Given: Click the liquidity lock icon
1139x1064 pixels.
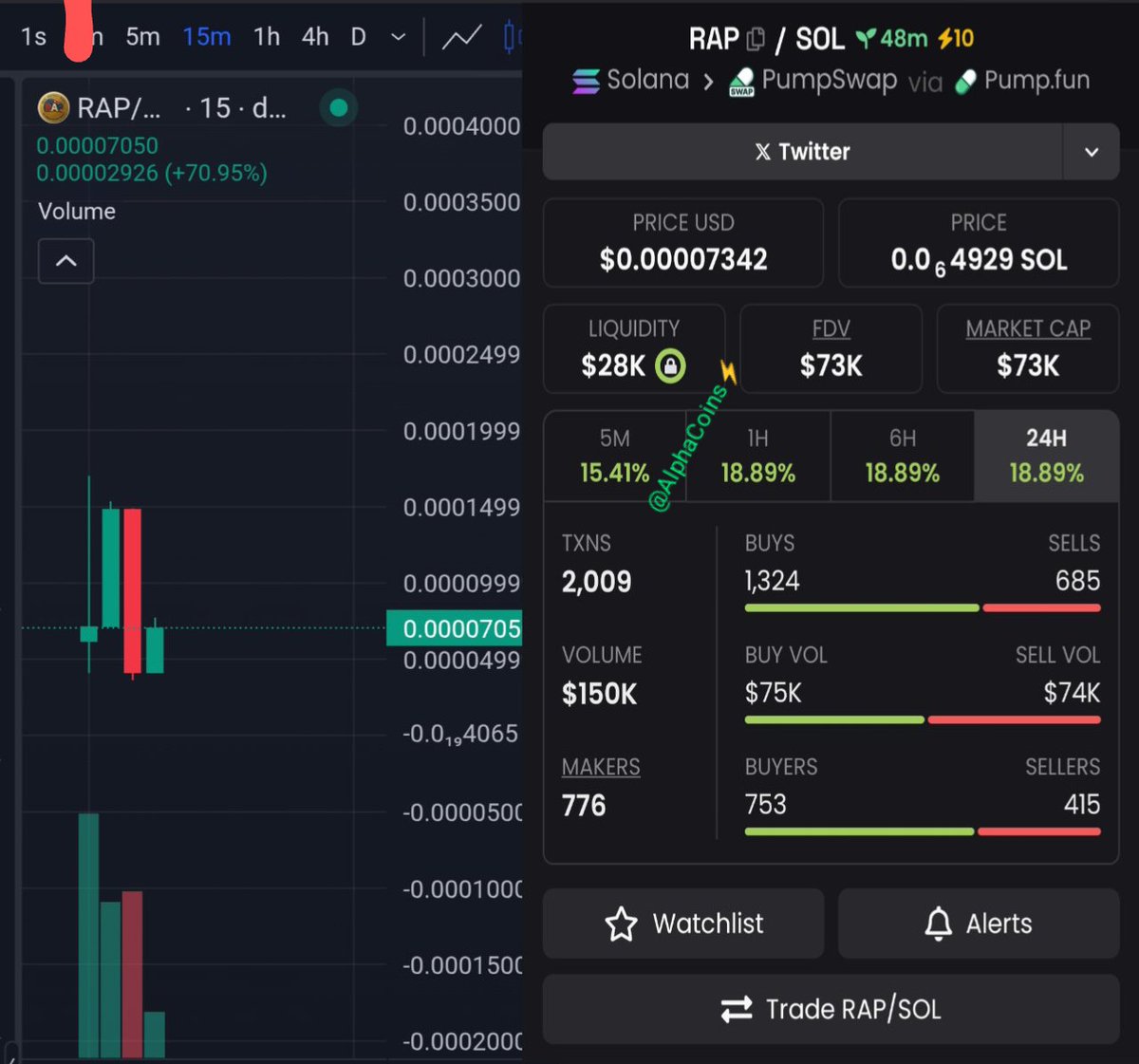Looking at the screenshot, I should [670, 365].
